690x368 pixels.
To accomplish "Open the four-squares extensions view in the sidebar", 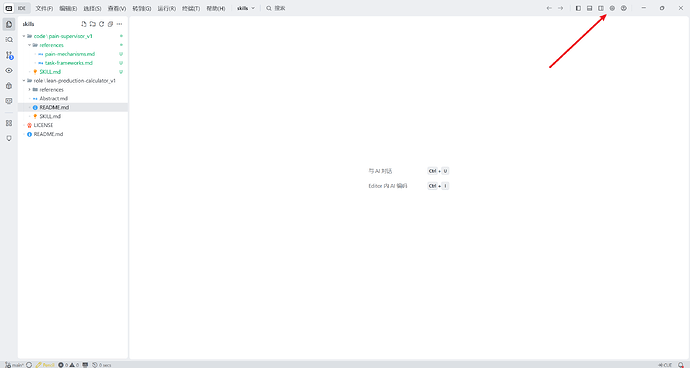I will [x=9, y=123].
